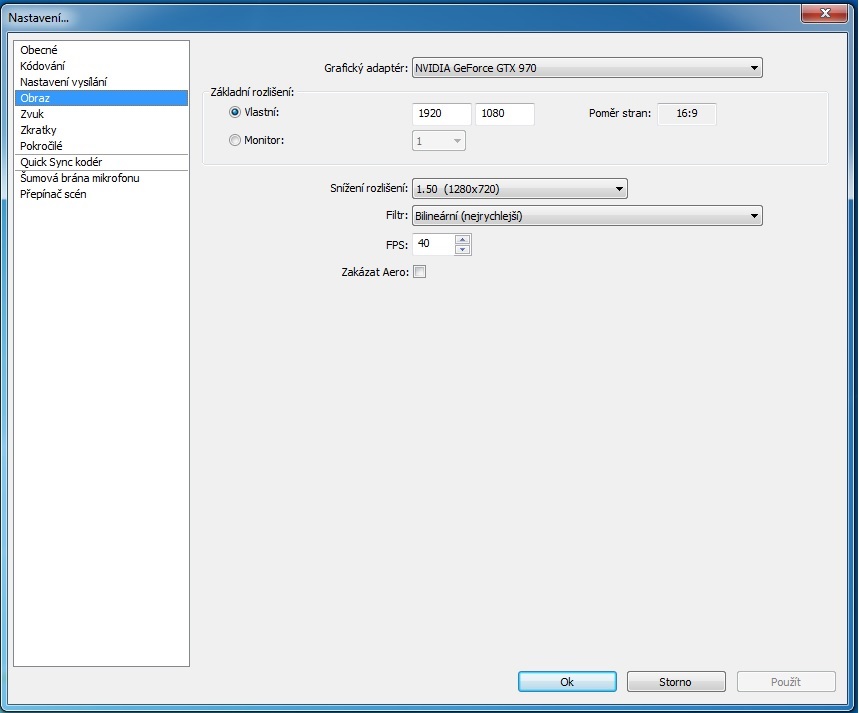Image resolution: width=859 pixels, height=713 pixels.
Task: Select the Obraz settings section
Action: point(101,98)
